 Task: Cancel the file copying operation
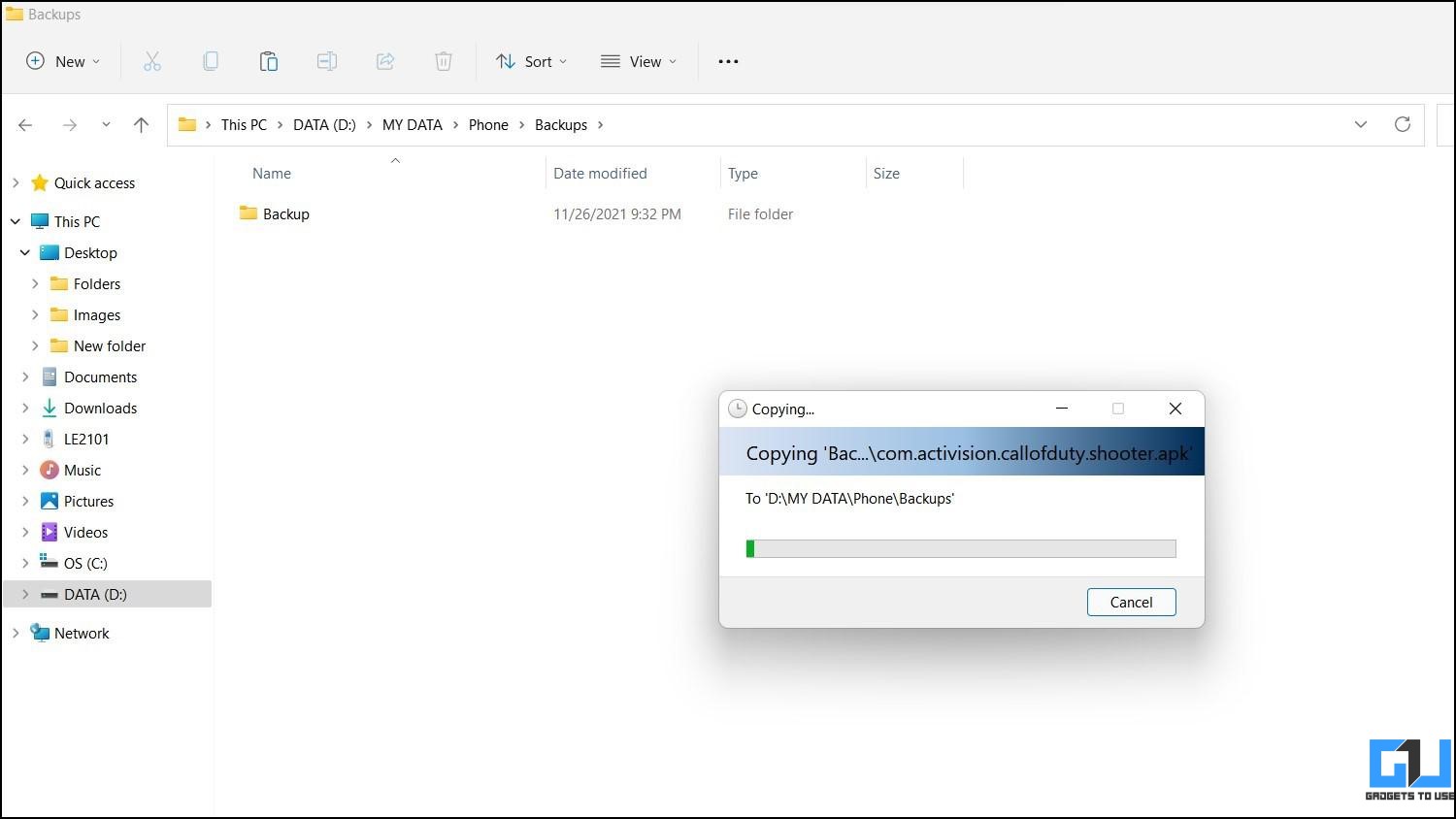click(x=1131, y=602)
